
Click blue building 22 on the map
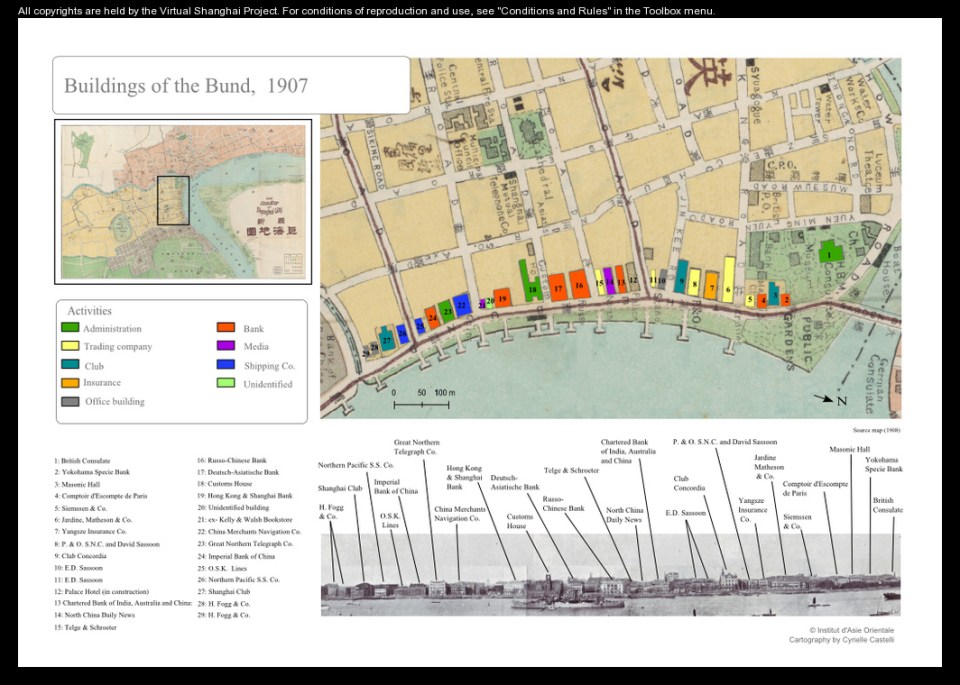[x=462, y=304]
